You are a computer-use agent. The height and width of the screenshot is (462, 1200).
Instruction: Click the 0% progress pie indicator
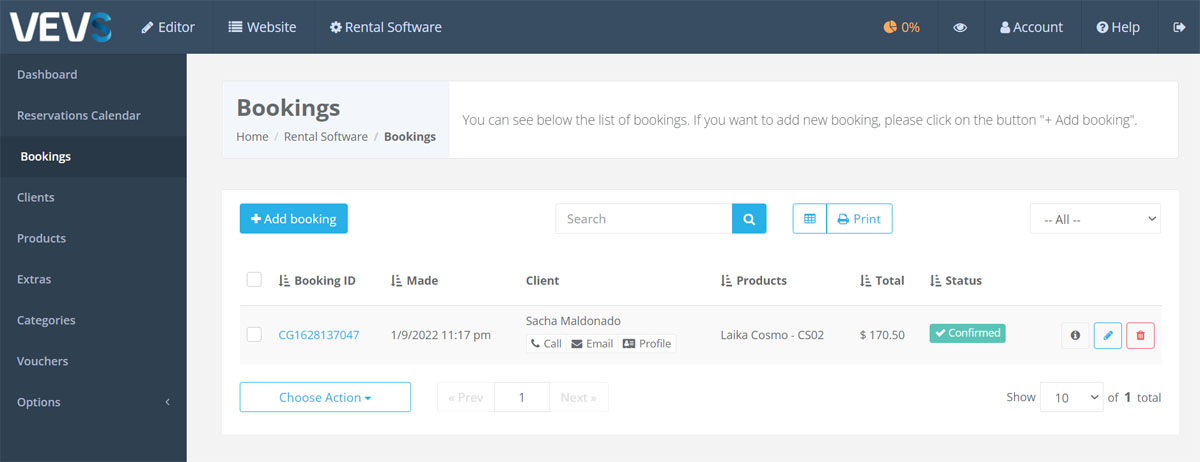[x=901, y=27]
